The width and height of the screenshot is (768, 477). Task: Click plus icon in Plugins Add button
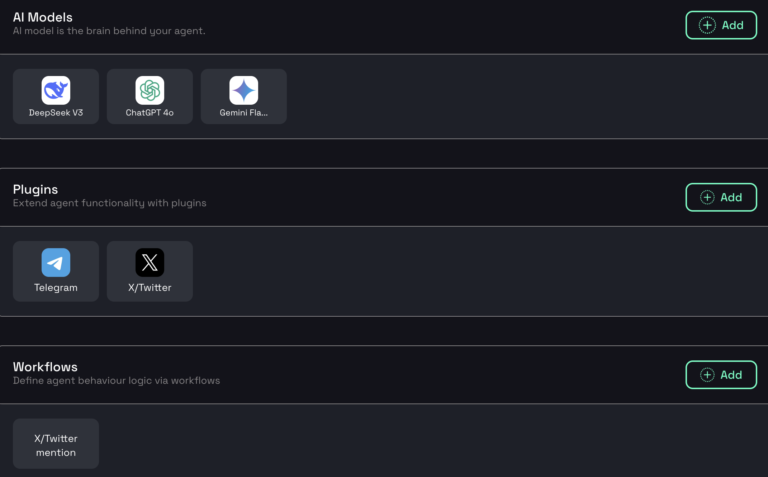pyautogui.click(x=707, y=197)
